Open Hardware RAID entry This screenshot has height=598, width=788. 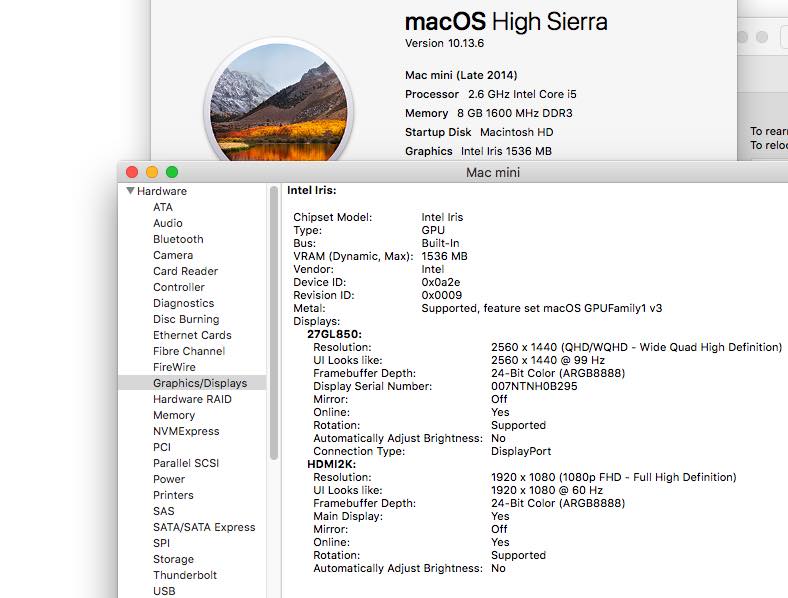point(192,399)
